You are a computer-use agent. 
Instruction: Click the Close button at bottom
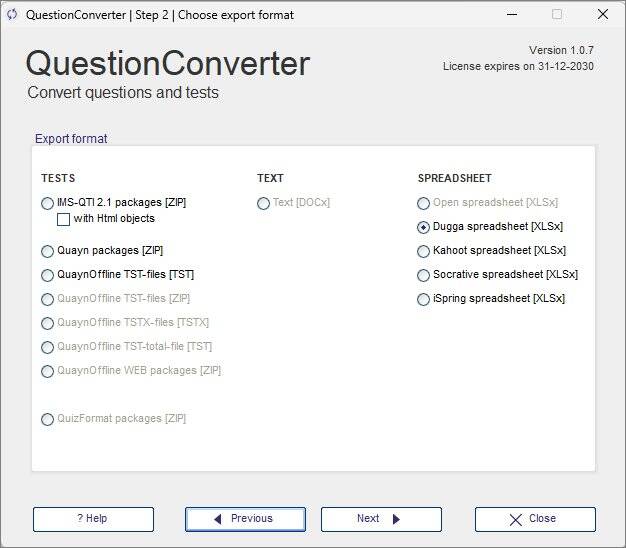(x=535, y=519)
